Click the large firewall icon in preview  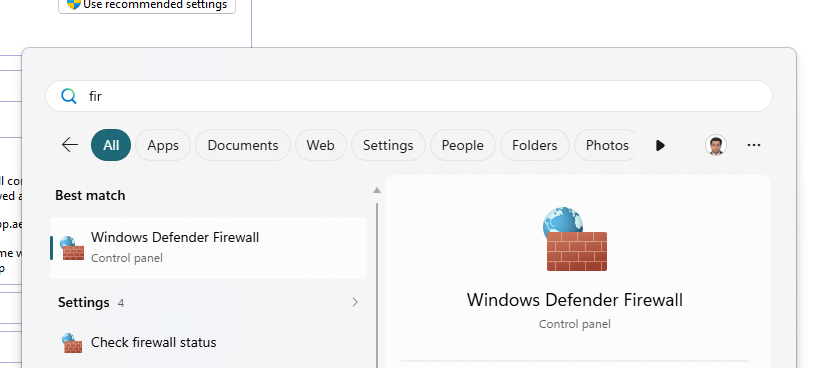[x=575, y=239]
